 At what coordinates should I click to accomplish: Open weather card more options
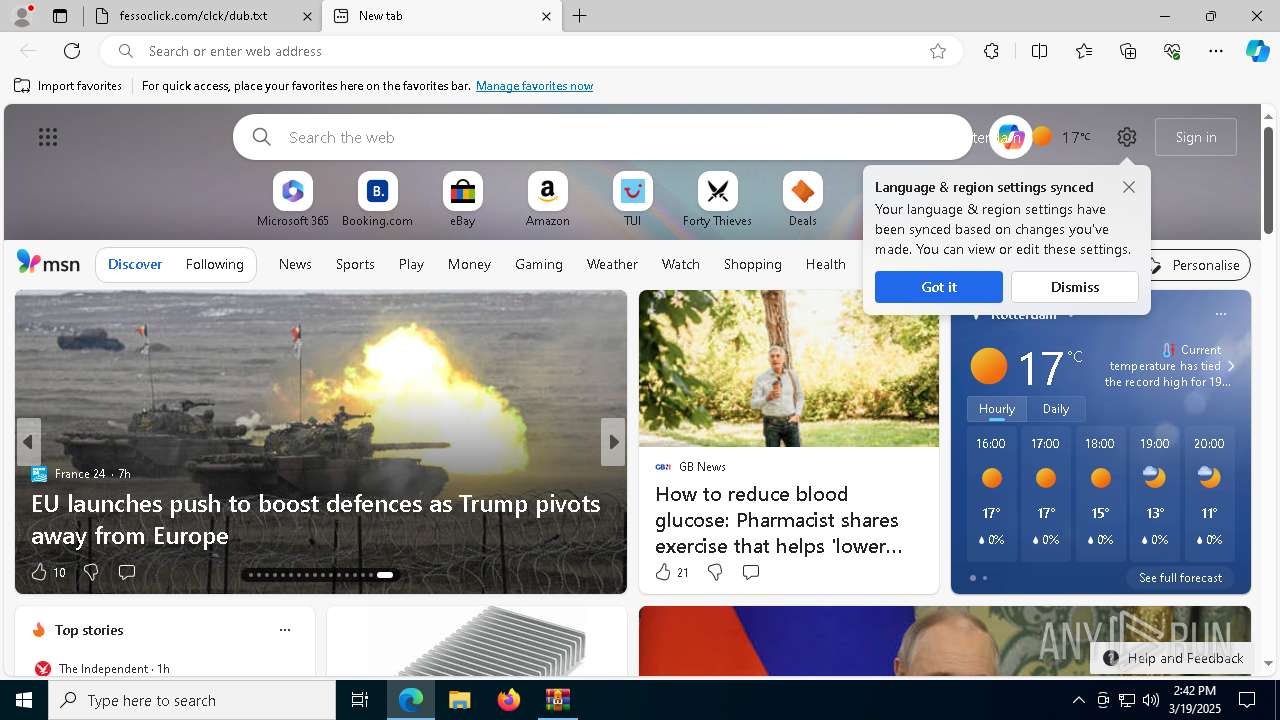pos(1220,314)
